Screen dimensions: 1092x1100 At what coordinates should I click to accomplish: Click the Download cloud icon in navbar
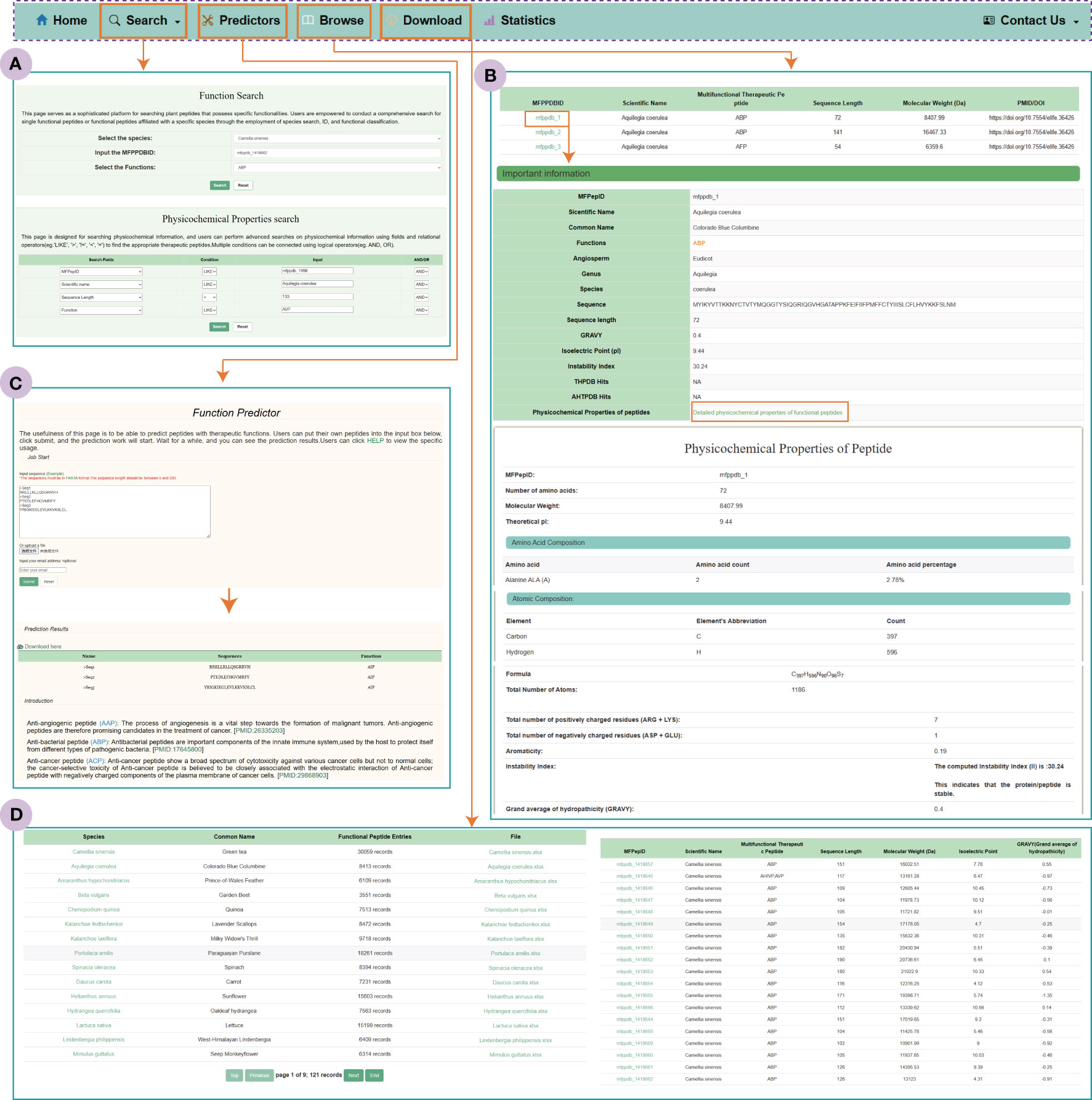pos(391,20)
